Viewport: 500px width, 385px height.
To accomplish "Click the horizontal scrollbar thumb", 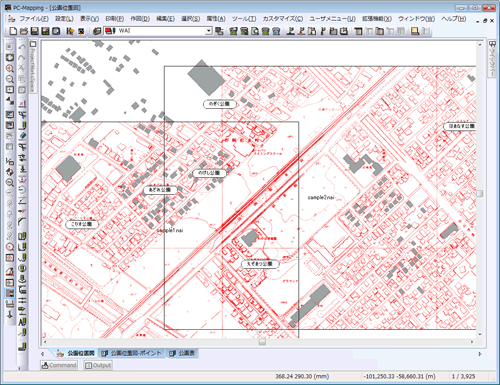I will pyautogui.click(x=262, y=342).
